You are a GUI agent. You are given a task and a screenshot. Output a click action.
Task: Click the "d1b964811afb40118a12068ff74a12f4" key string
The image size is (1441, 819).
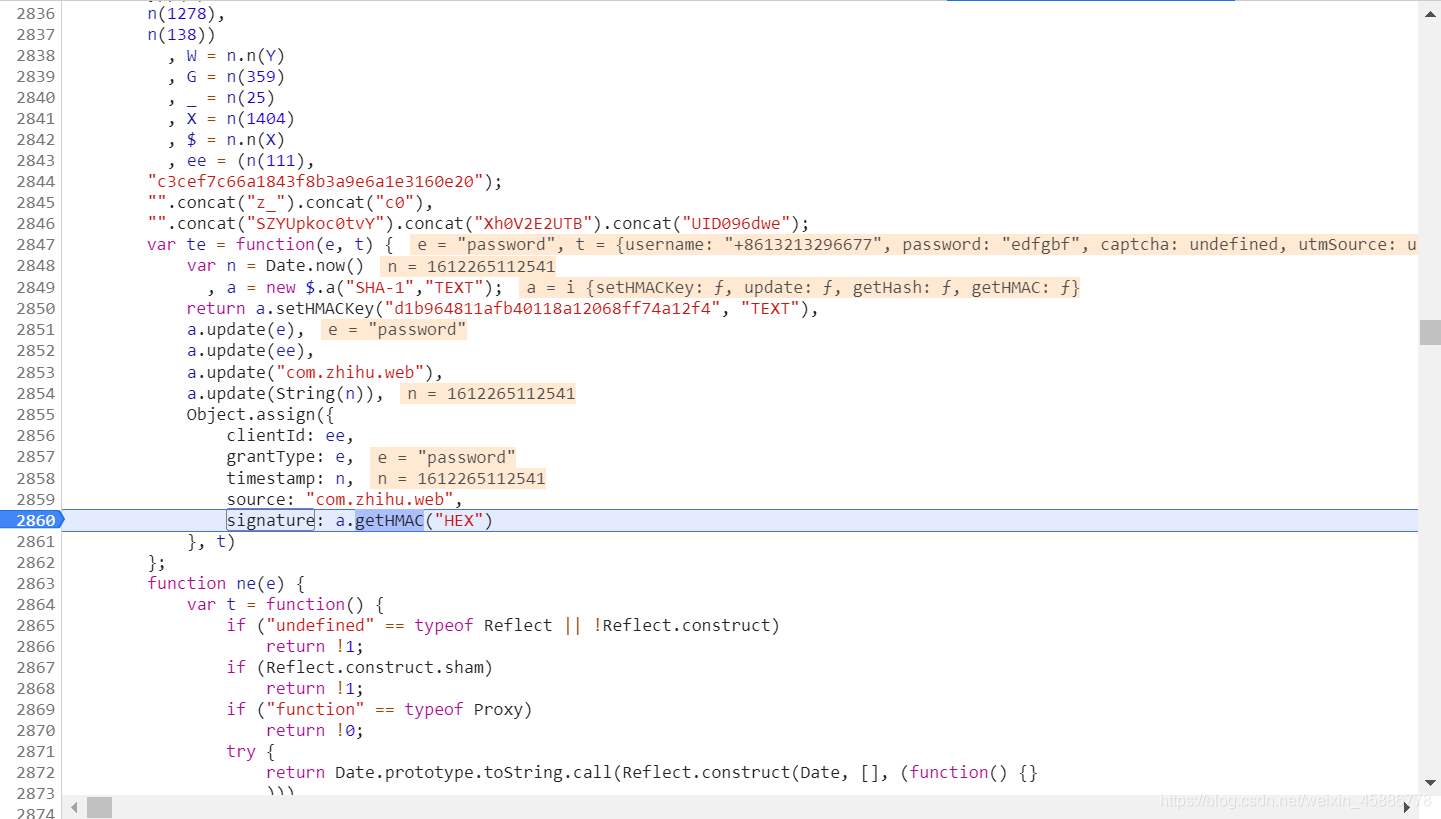coord(553,308)
